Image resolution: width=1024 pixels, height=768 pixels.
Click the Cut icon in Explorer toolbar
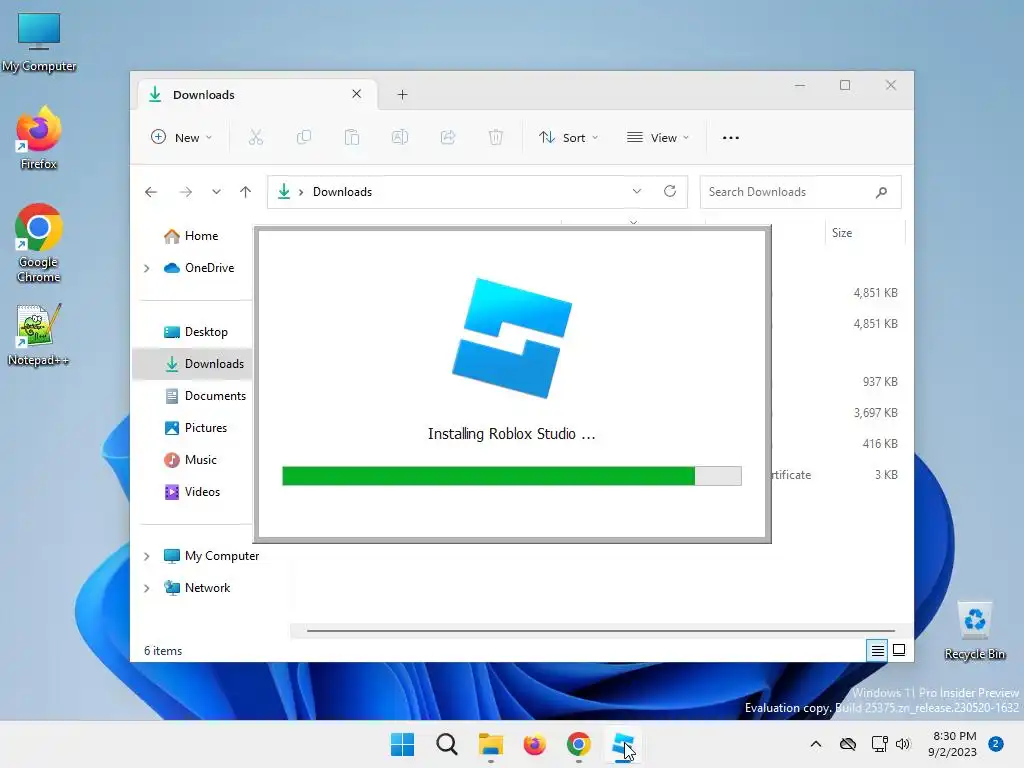point(255,137)
